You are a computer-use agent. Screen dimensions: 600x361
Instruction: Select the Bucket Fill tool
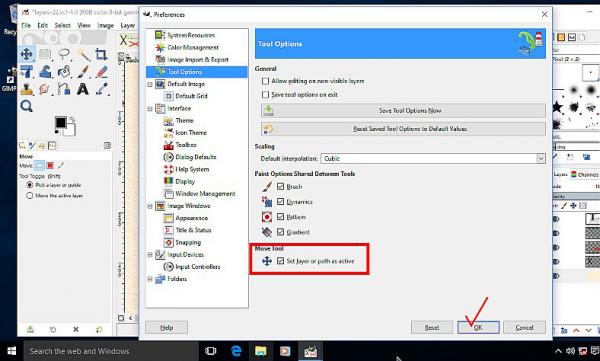(64, 71)
